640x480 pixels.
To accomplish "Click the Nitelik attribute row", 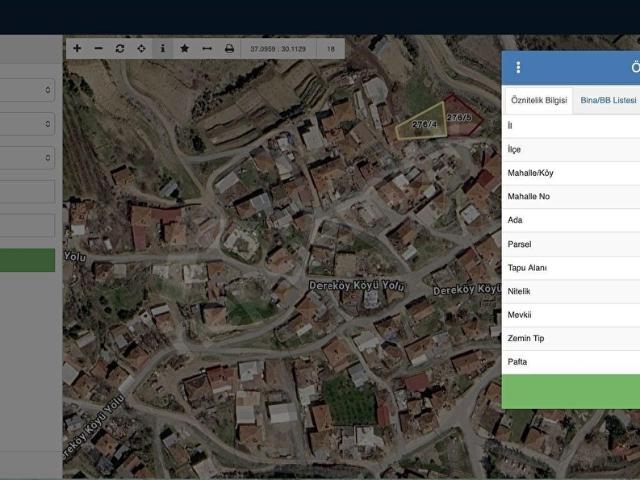I will [571, 291].
